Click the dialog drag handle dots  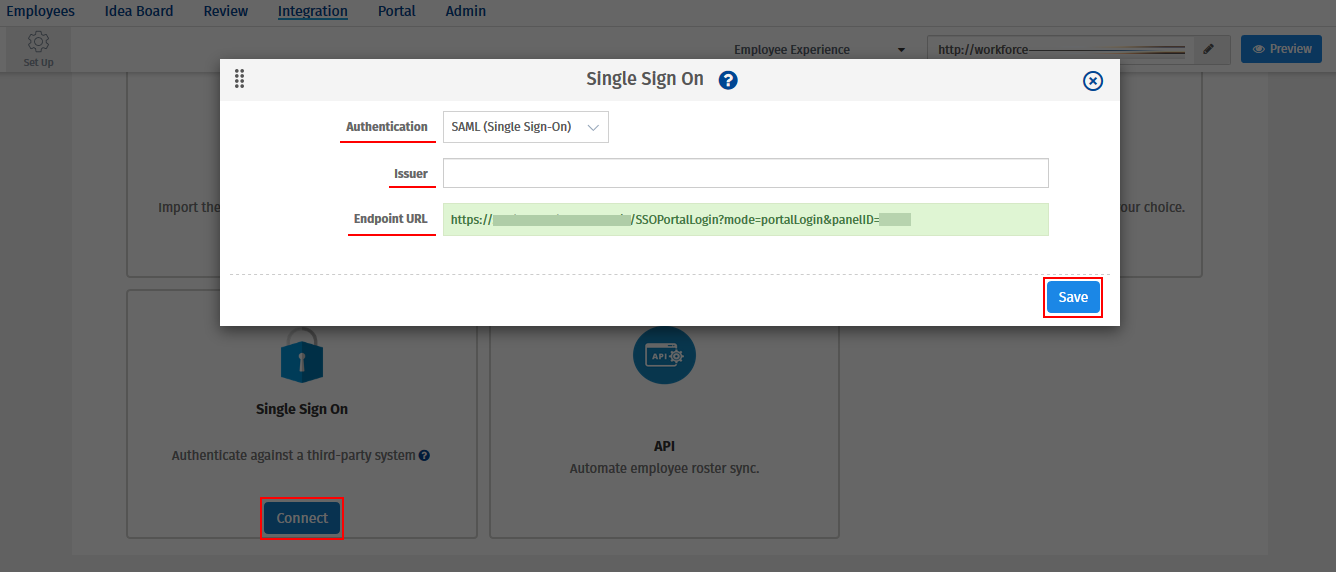[x=239, y=79]
